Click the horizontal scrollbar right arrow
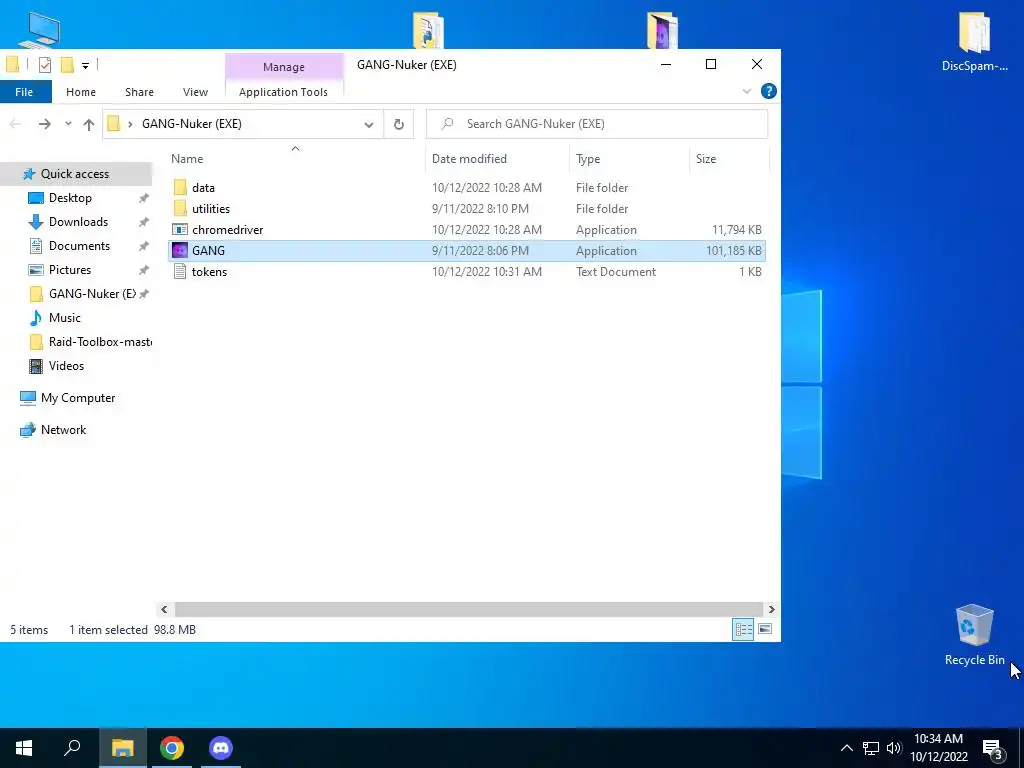This screenshot has height=768, width=1024. click(x=771, y=609)
